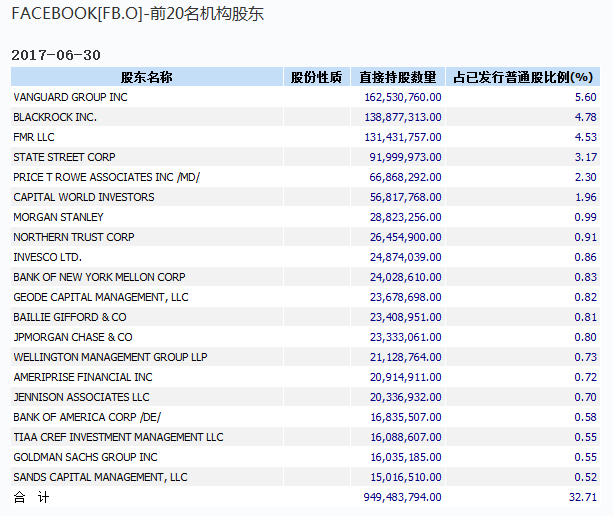Select share count 23,678,698.00
The height and width of the screenshot is (516, 613).
click(405, 297)
